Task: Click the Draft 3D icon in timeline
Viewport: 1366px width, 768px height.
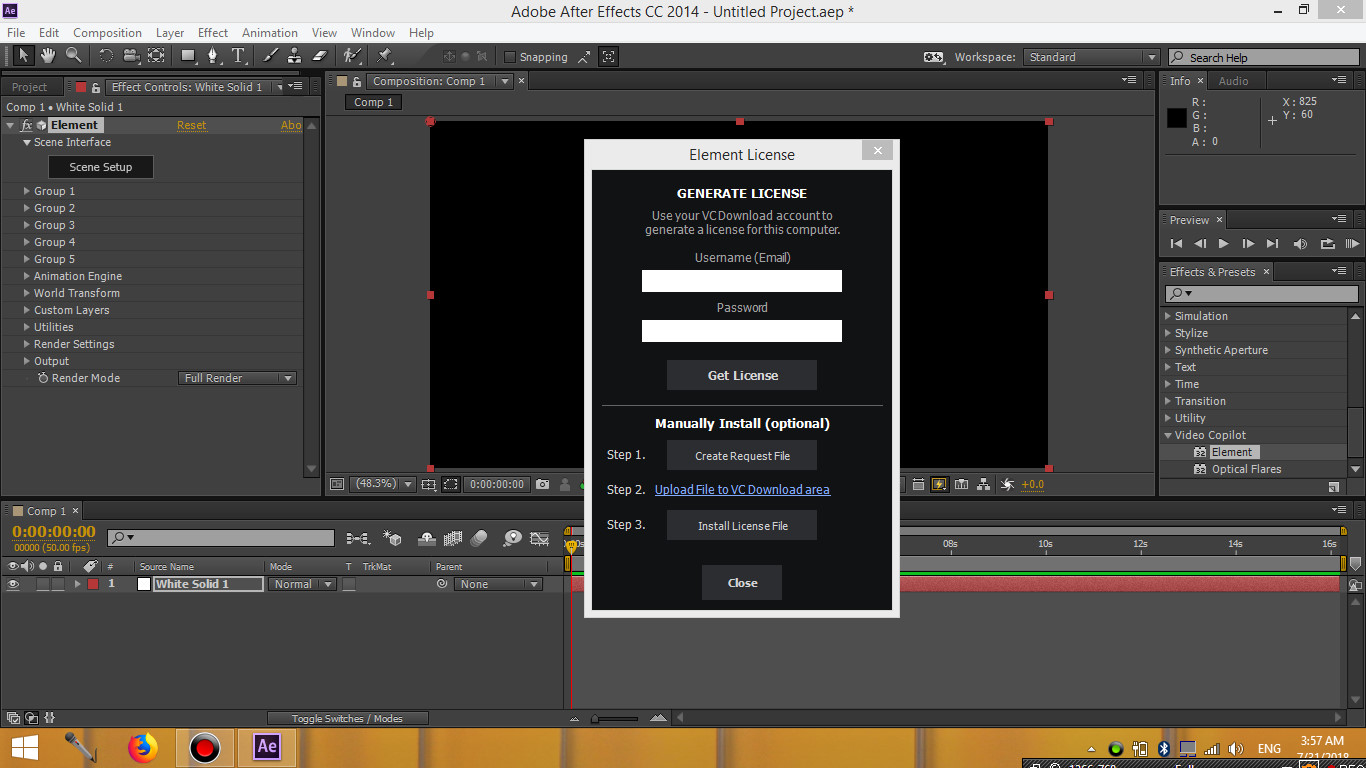Action: 392,538
